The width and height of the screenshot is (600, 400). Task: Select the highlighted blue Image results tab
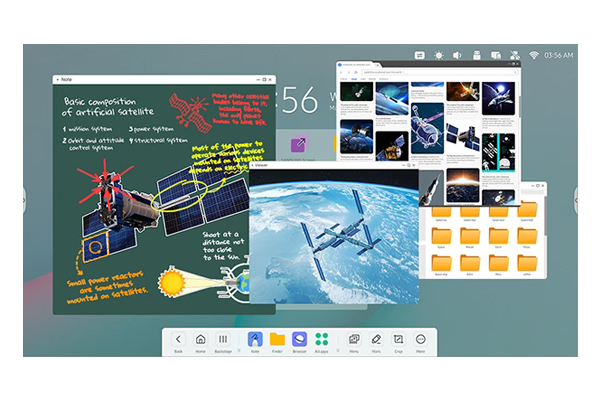click(x=354, y=79)
